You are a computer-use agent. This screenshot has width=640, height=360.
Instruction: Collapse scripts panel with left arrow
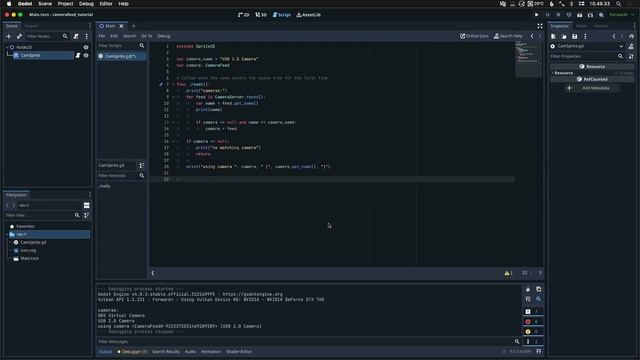tap(153, 273)
